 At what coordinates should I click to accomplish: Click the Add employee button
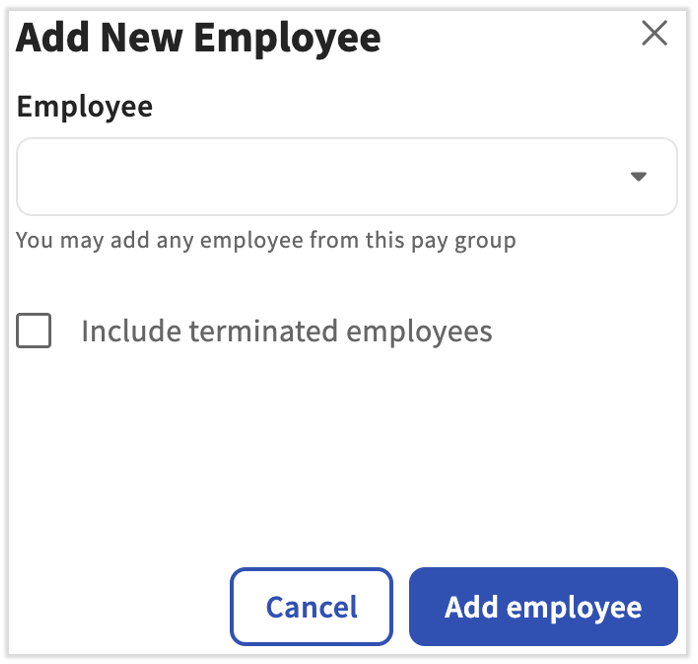point(543,607)
